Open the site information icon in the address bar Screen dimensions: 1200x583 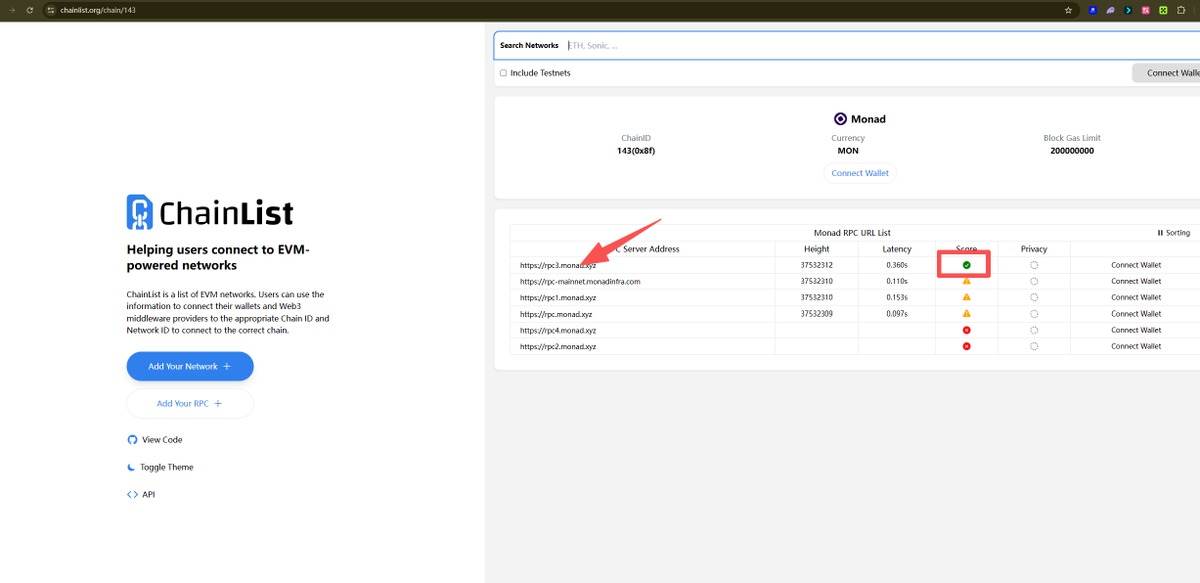click(51, 10)
